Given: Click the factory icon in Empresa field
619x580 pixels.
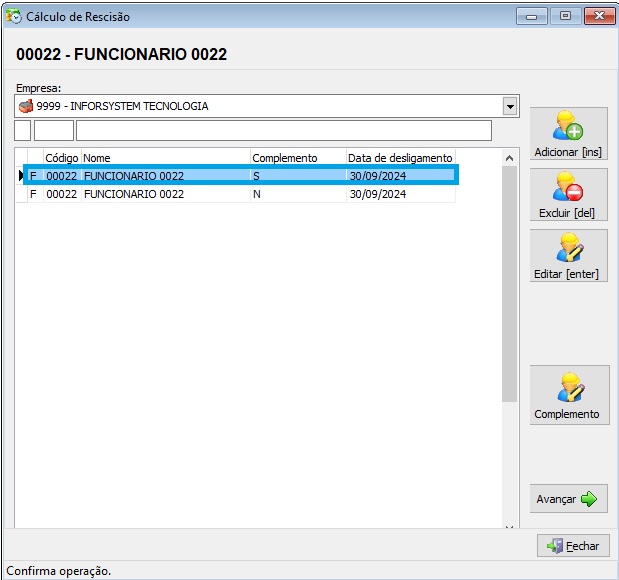Looking at the screenshot, I should (26, 106).
